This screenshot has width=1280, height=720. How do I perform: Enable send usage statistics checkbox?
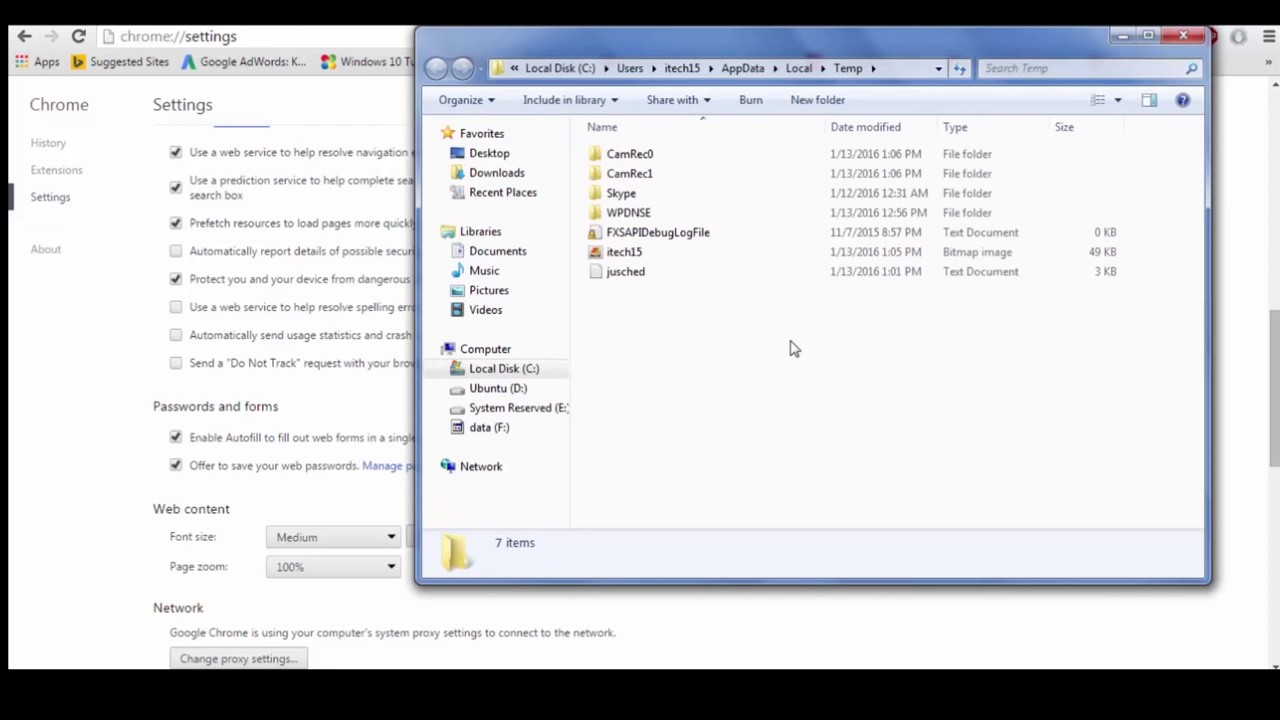click(176, 335)
